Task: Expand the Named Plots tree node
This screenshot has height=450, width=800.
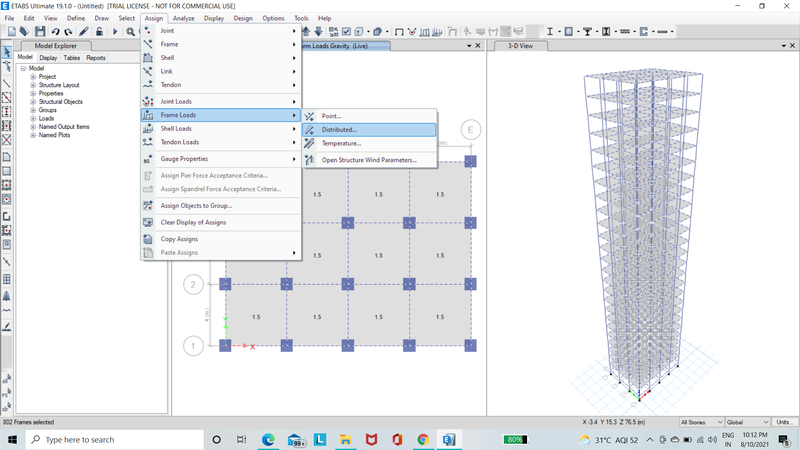Action: (x=33, y=135)
